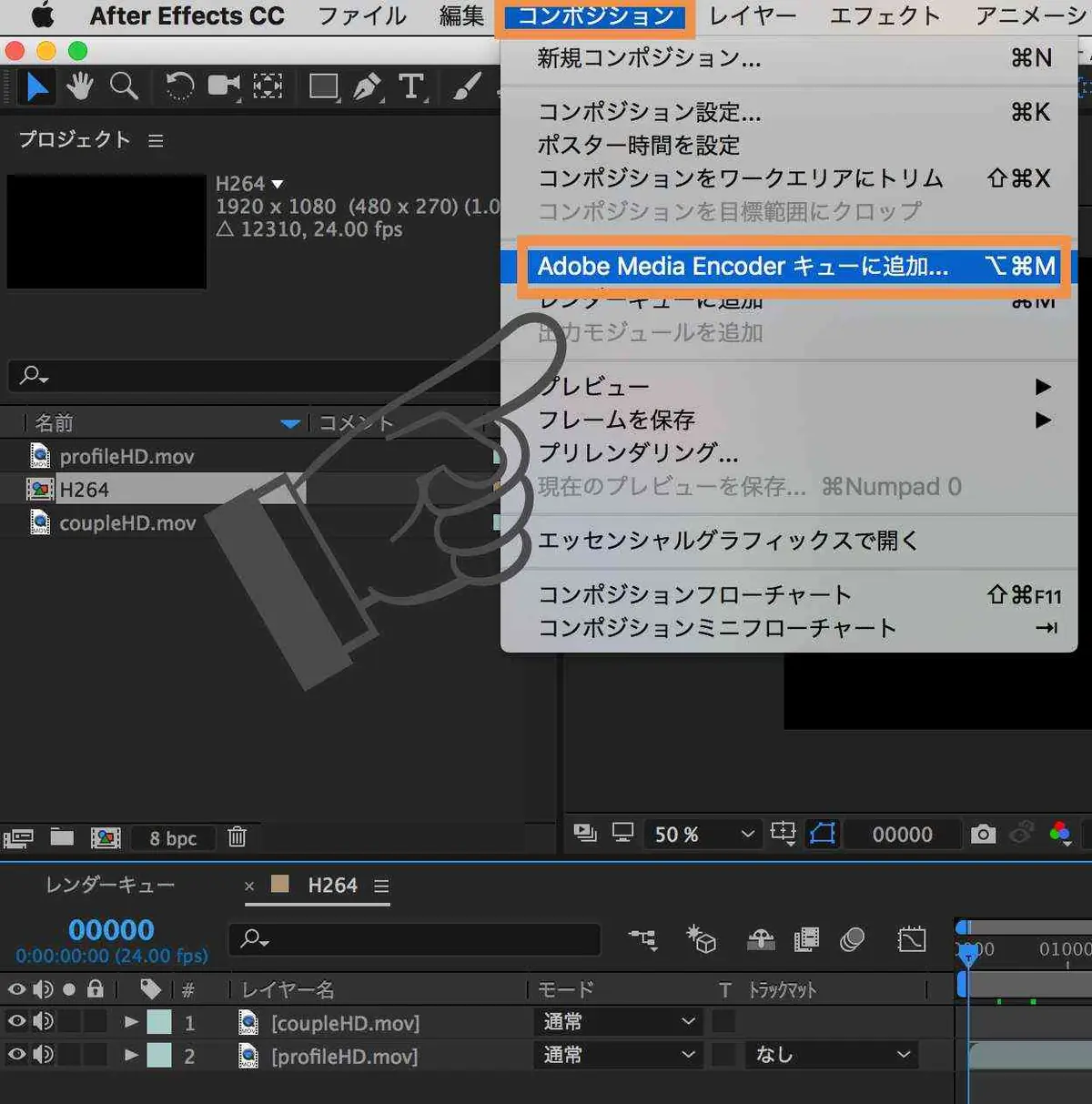The image size is (1092, 1104).
Task: Click the layer 1 label color swatch
Action: (159, 1022)
